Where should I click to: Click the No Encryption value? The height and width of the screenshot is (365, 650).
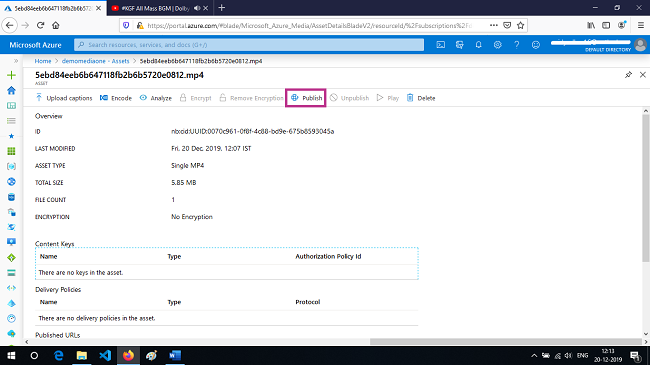[x=192, y=217]
